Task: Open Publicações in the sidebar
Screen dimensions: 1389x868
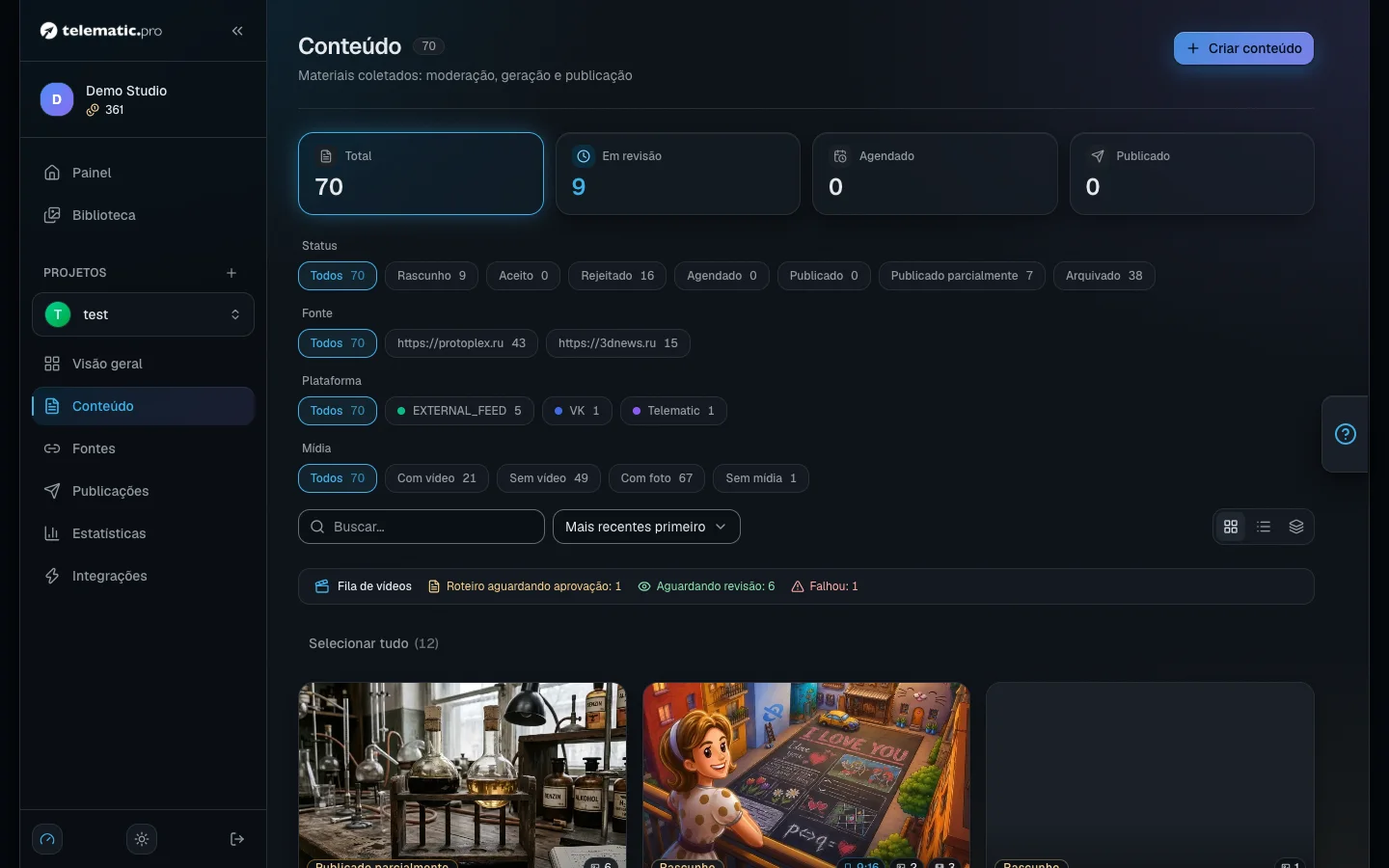Action: tap(143, 491)
